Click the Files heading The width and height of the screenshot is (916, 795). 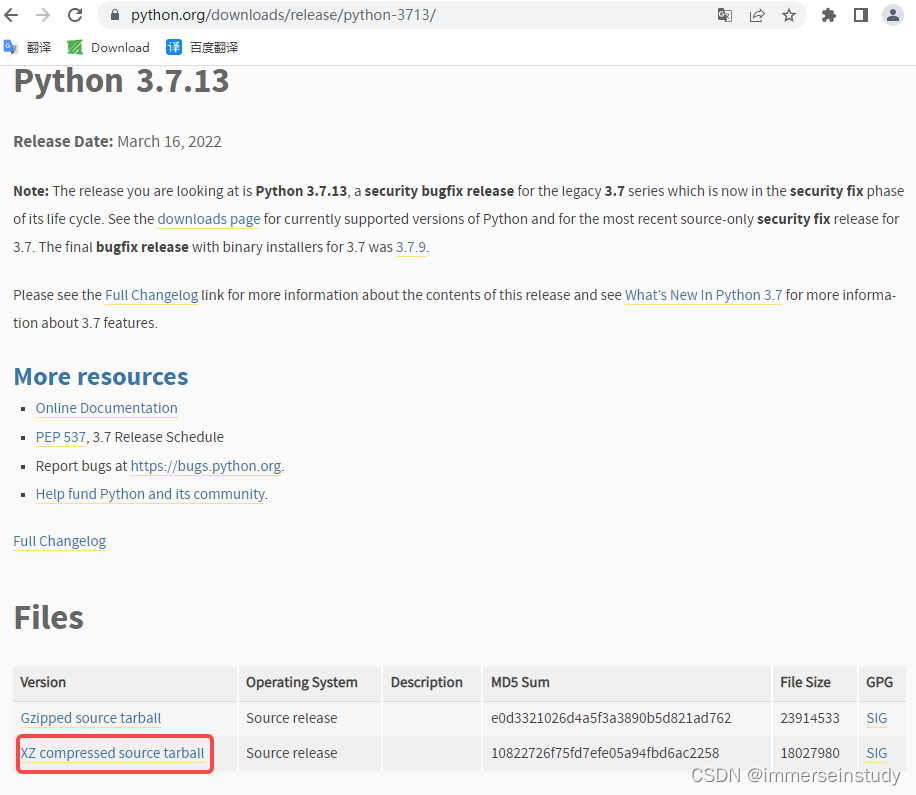(x=48, y=618)
